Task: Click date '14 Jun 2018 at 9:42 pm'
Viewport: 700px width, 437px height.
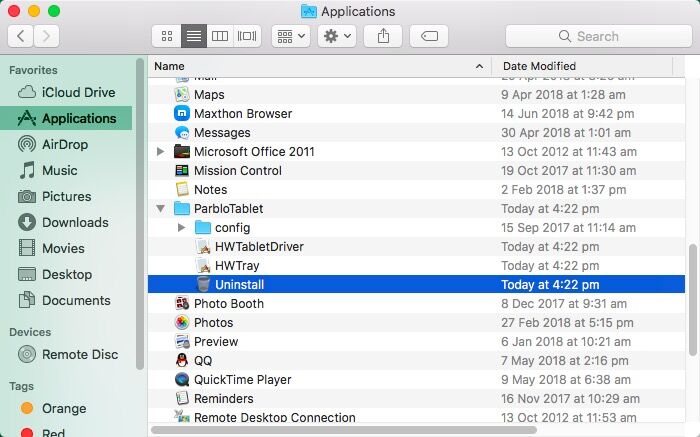Action: tap(567, 114)
